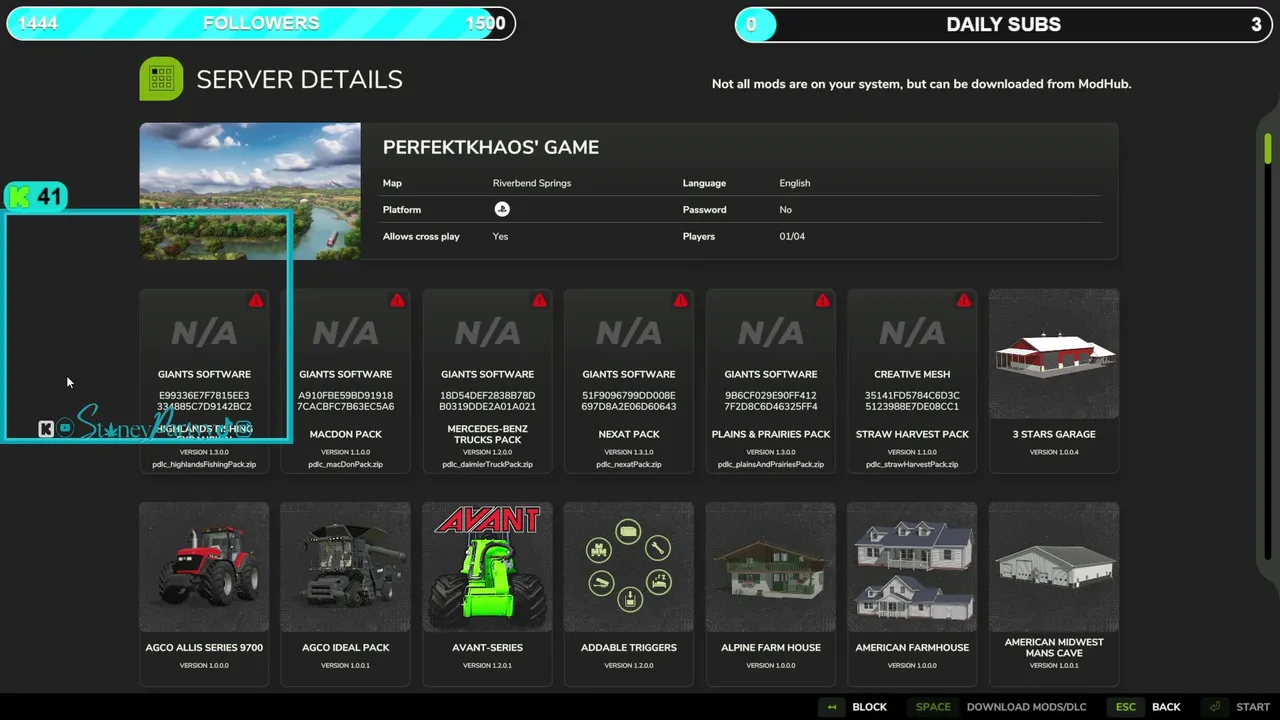
Task: Select the Macdon Pack card title
Action: coord(346,434)
